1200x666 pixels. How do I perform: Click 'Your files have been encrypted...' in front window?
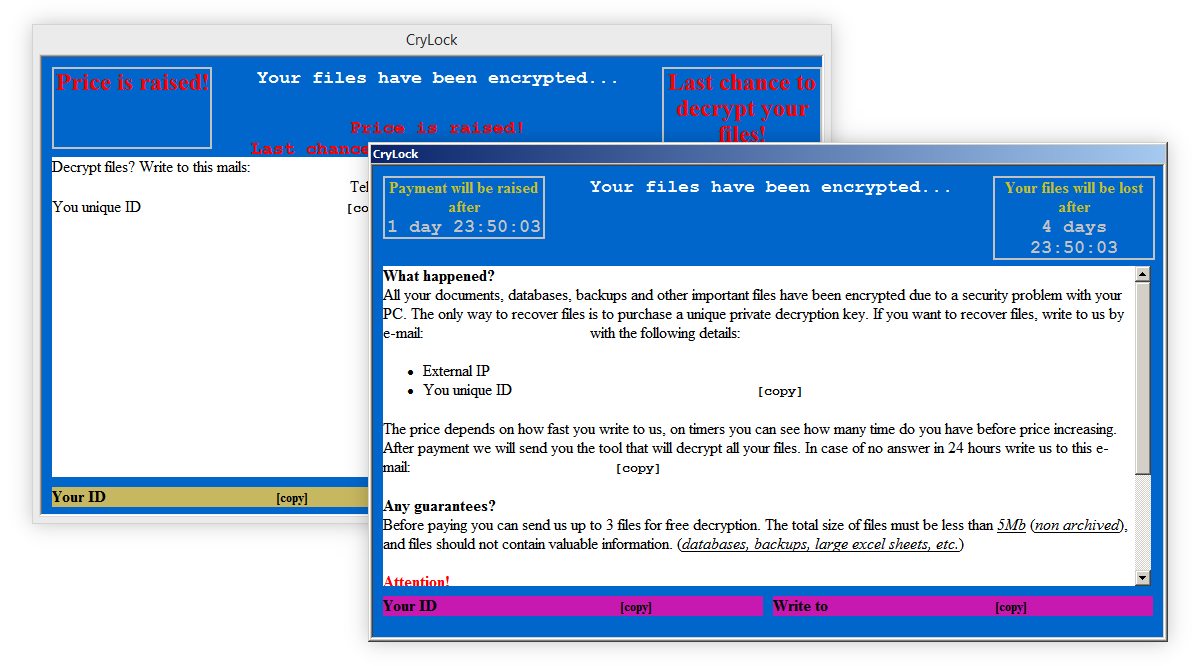770,187
